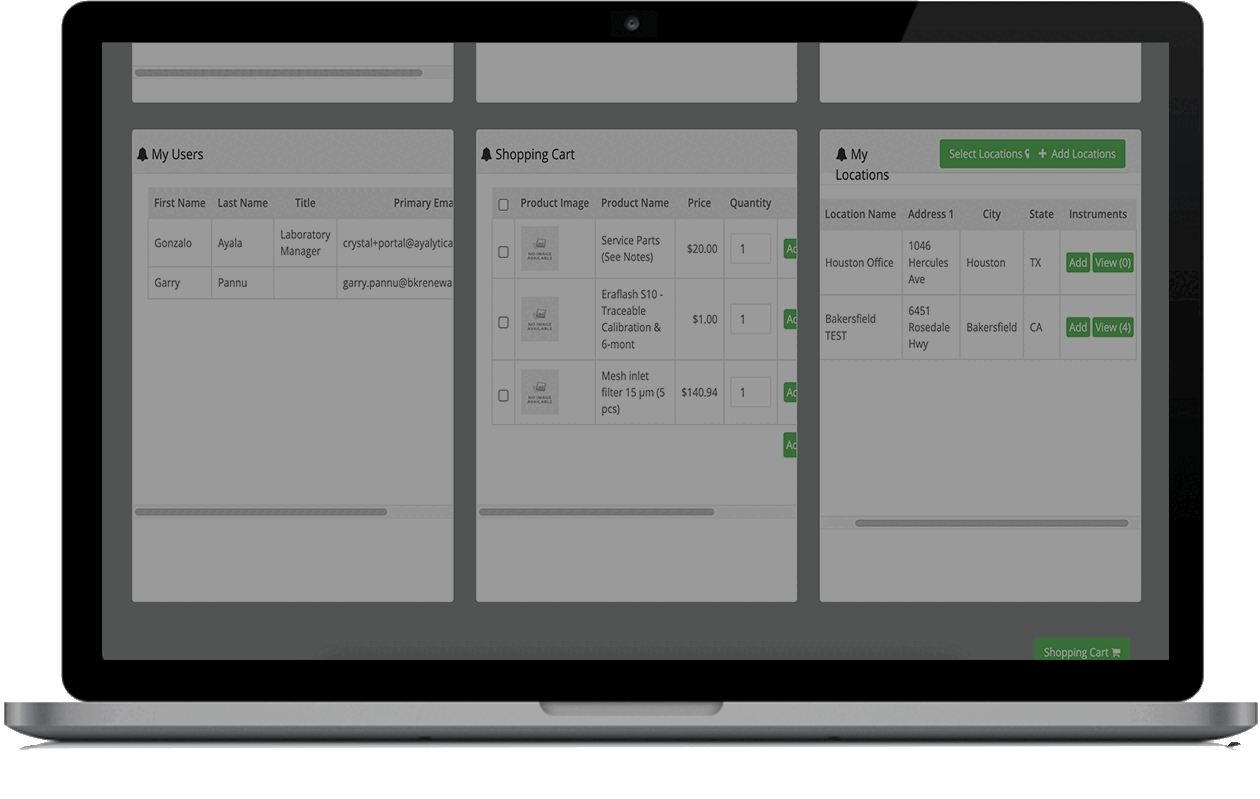Open the bottom Shopping Cart button
Screen dimensions: 1260x799
[1081, 652]
